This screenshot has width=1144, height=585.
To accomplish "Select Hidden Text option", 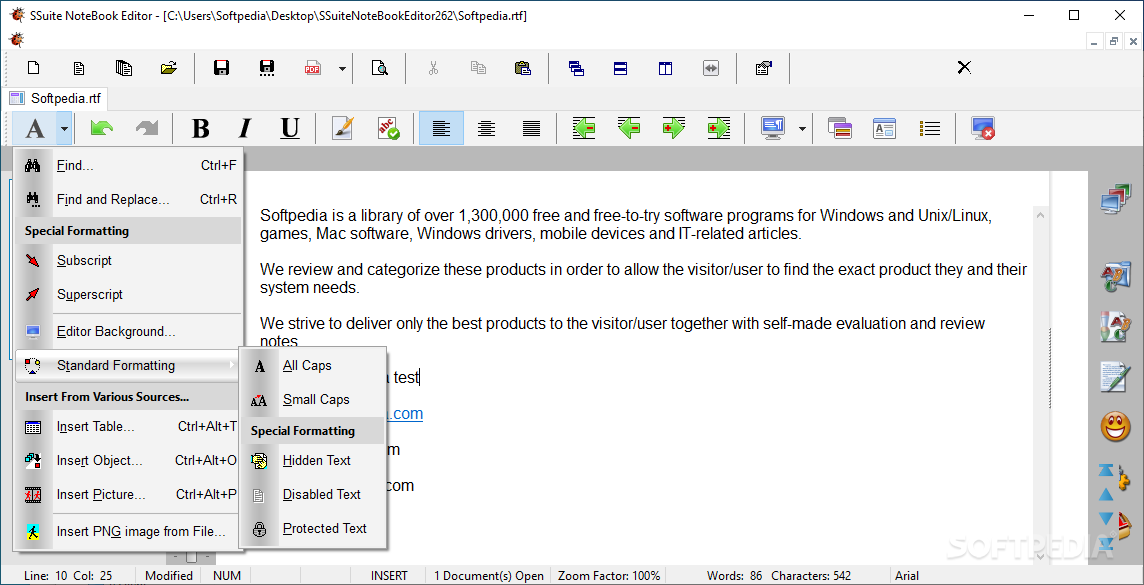I will pos(313,460).
